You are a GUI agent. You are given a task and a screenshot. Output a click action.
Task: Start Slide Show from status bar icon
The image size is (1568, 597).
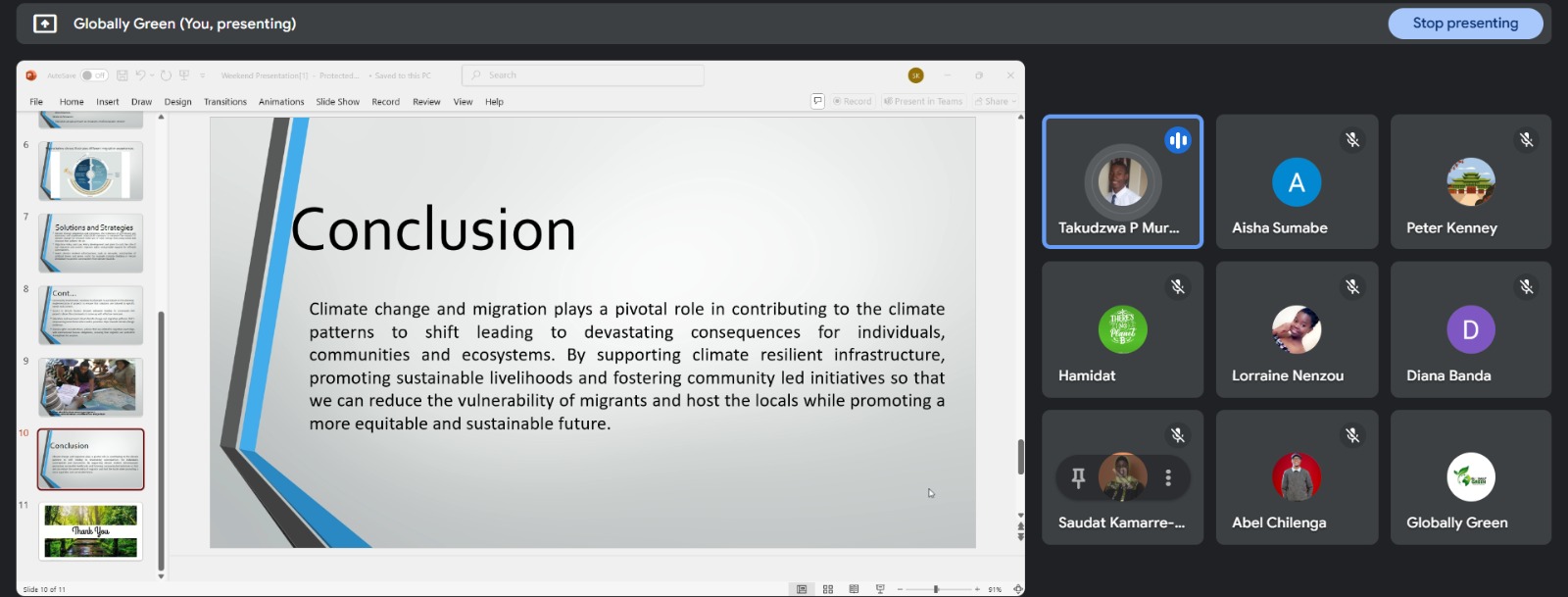880,589
